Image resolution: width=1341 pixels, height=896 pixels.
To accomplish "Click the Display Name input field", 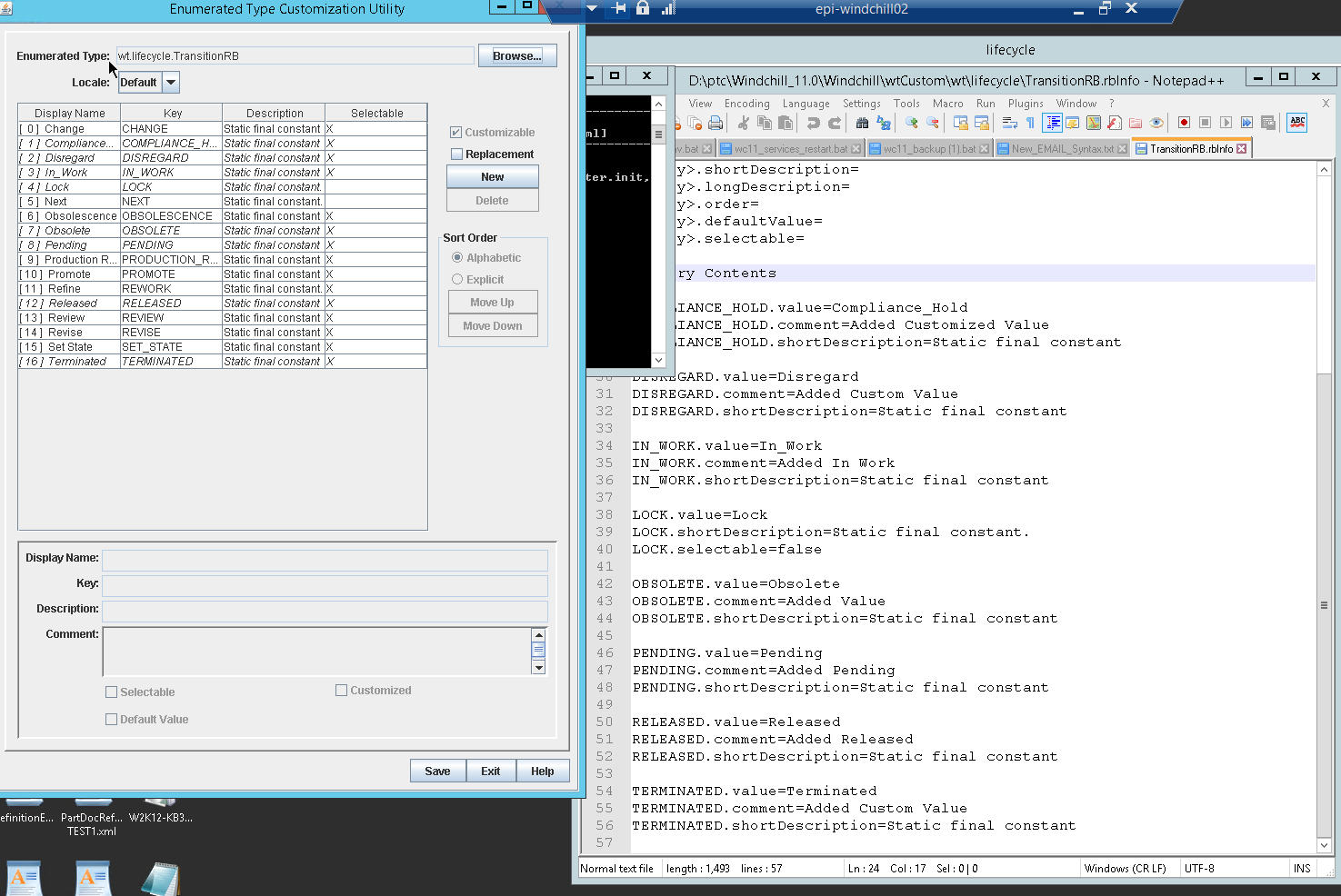I will 325,561.
